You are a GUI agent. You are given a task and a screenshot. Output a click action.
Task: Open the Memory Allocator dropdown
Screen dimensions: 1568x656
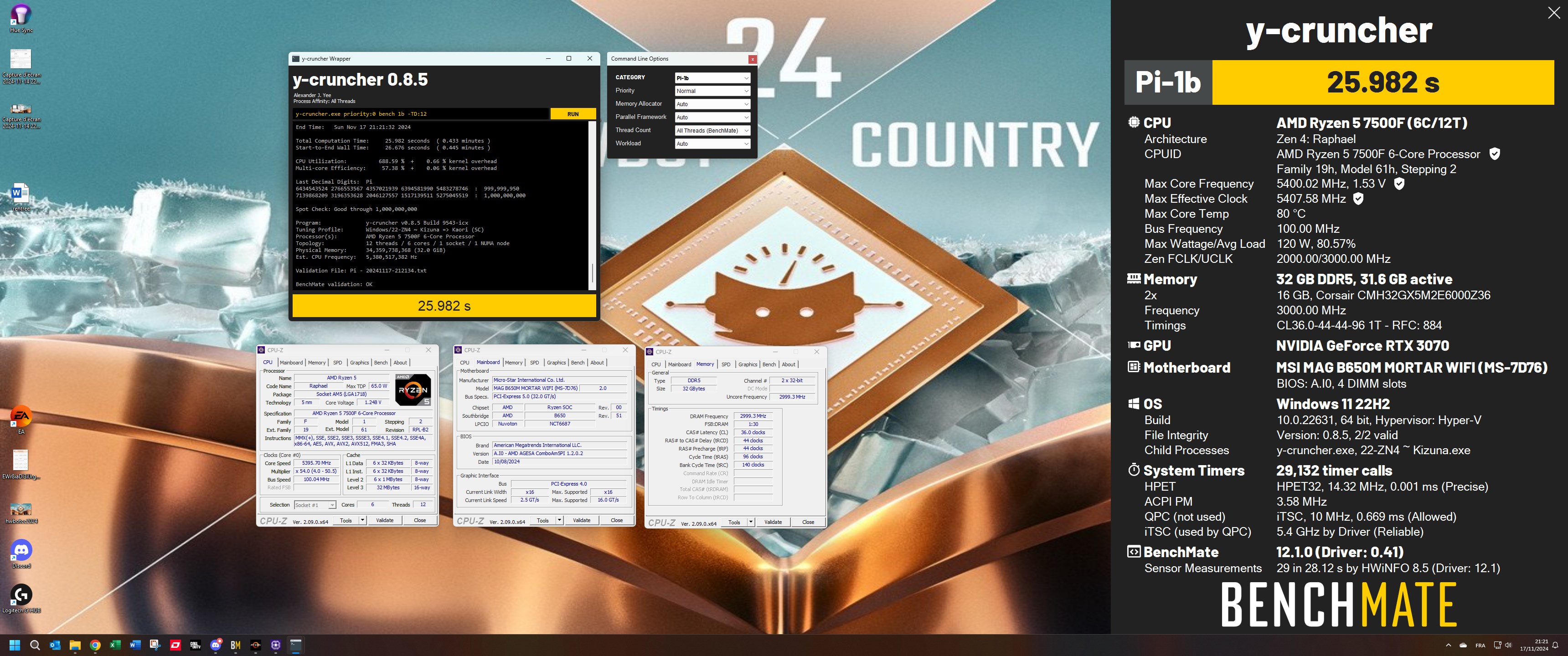coord(712,104)
